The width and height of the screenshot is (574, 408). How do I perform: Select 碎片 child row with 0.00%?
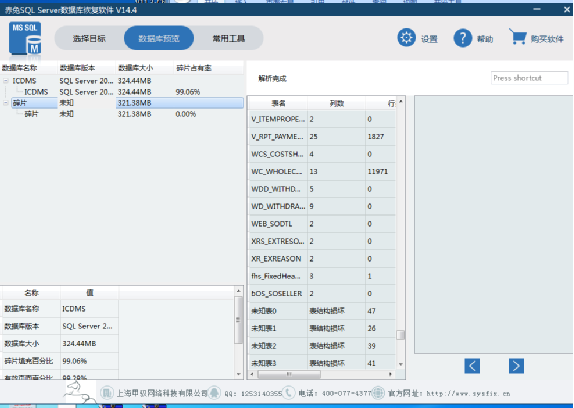122,114
